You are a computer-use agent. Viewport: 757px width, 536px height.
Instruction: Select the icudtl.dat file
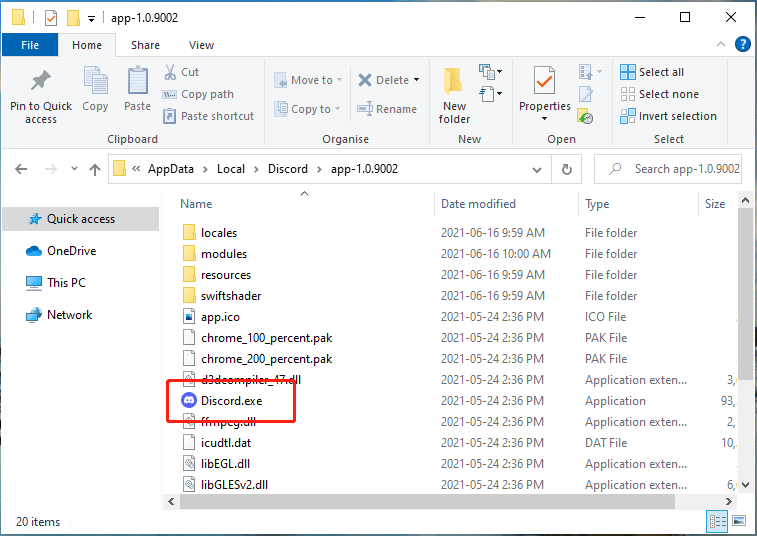[x=226, y=443]
